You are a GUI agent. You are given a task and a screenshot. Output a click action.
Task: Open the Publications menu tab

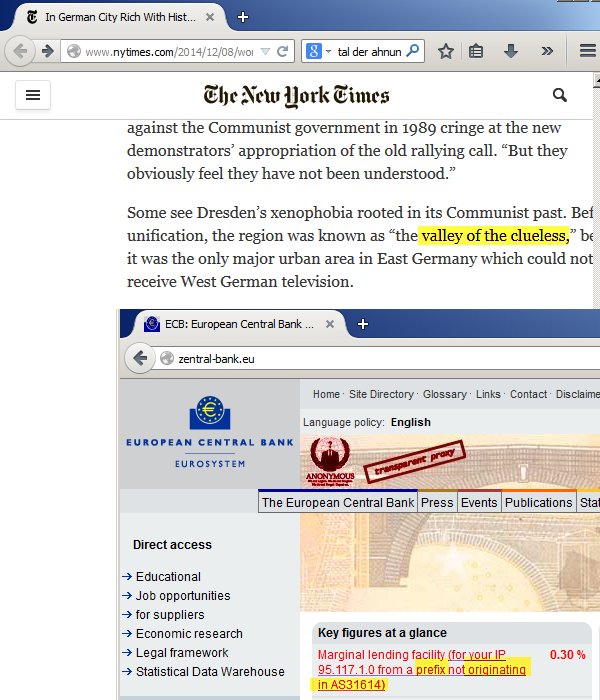click(x=538, y=503)
